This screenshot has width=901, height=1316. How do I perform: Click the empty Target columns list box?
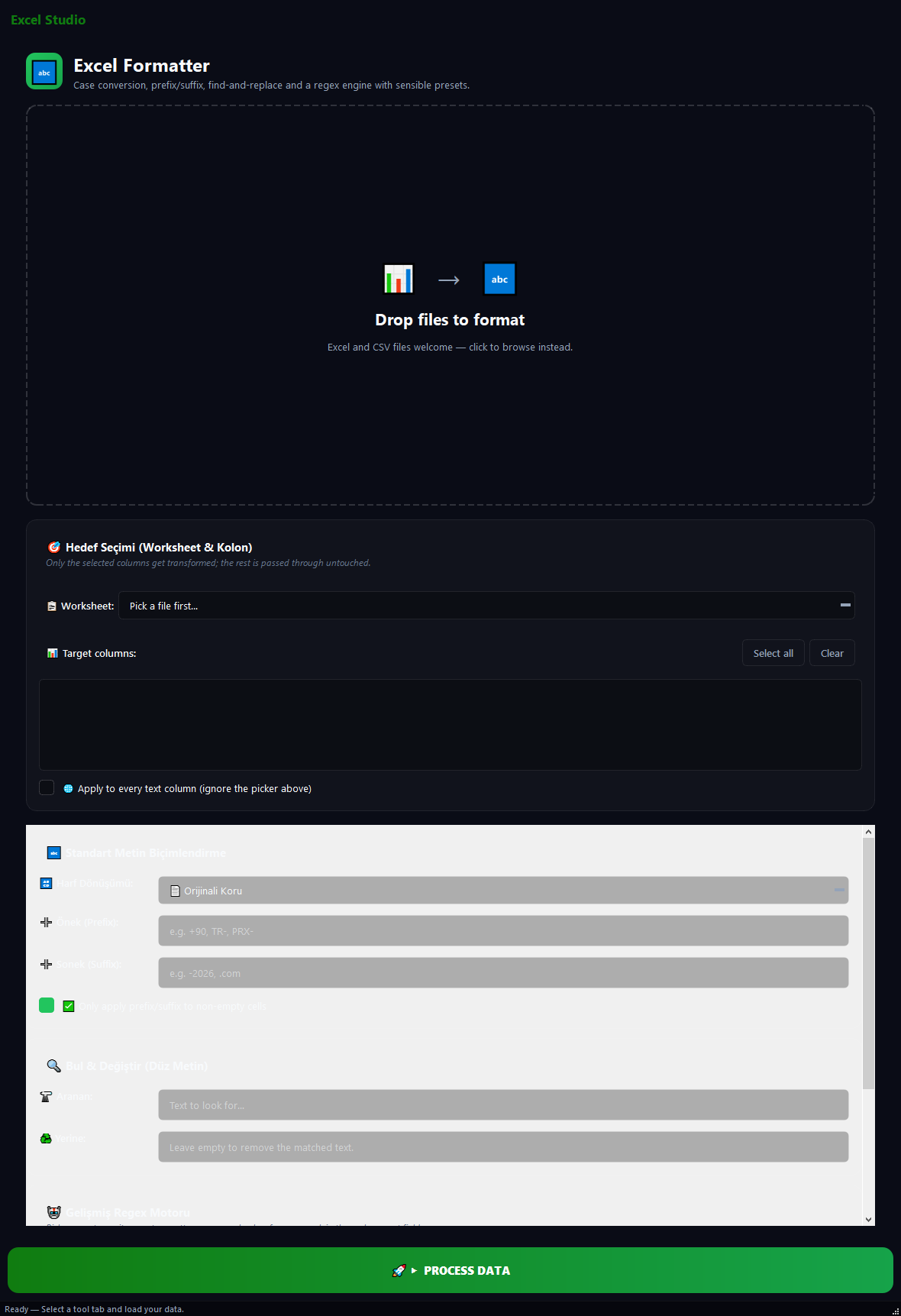click(450, 725)
